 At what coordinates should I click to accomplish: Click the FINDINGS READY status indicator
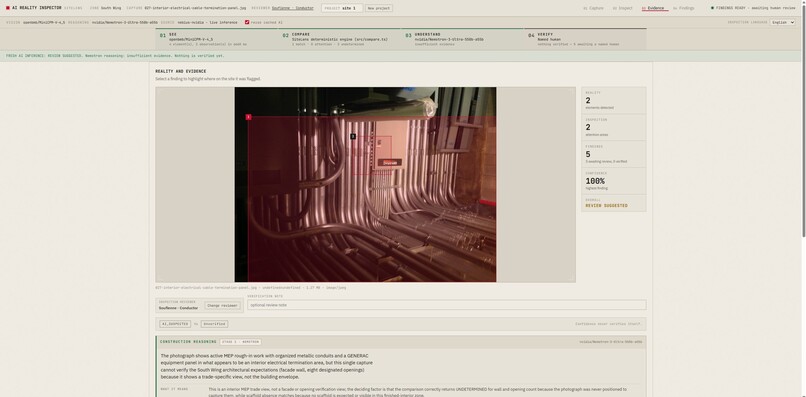tap(753, 8)
